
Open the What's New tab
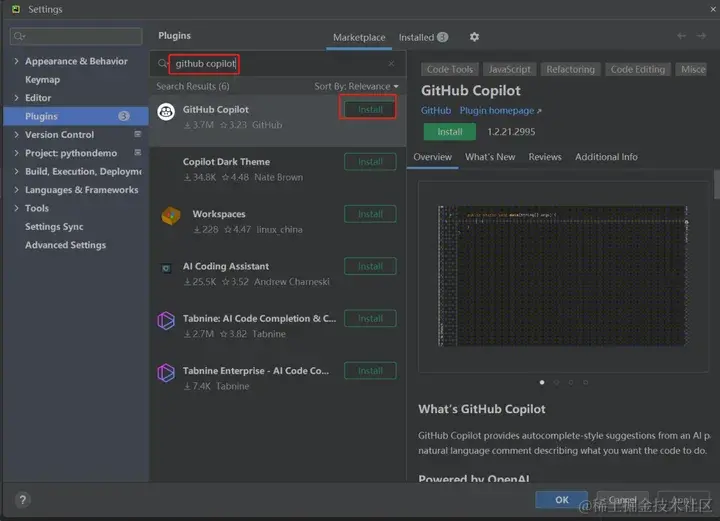pyautogui.click(x=490, y=157)
